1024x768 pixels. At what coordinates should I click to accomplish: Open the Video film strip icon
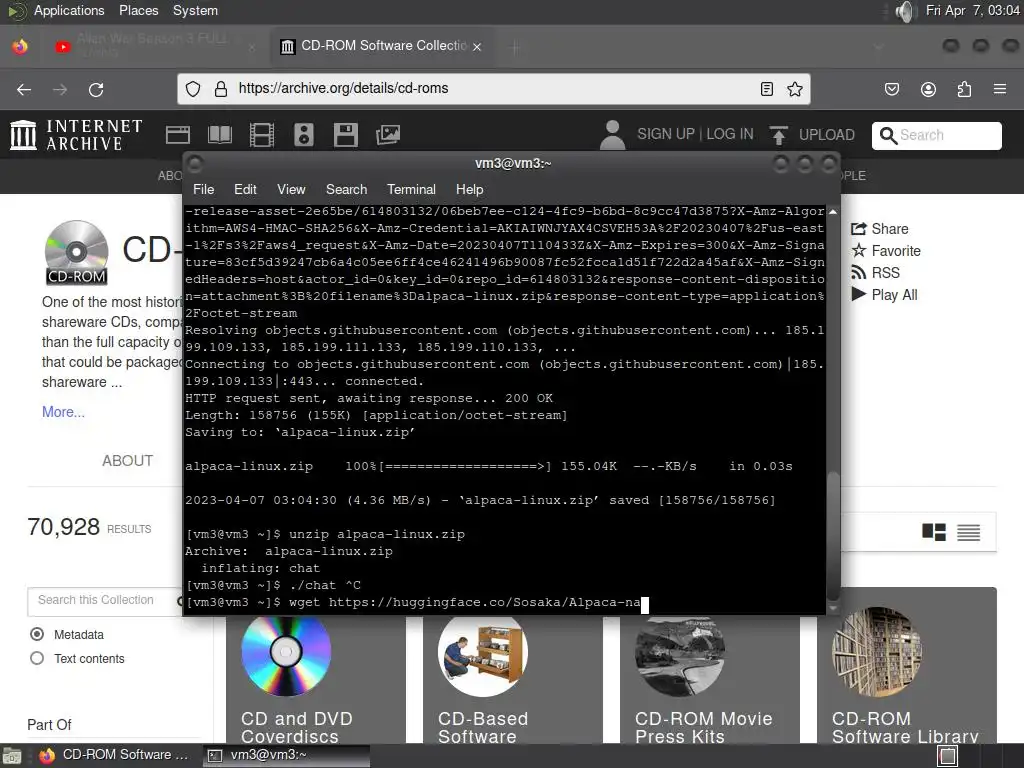pyautogui.click(x=261, y=135)
